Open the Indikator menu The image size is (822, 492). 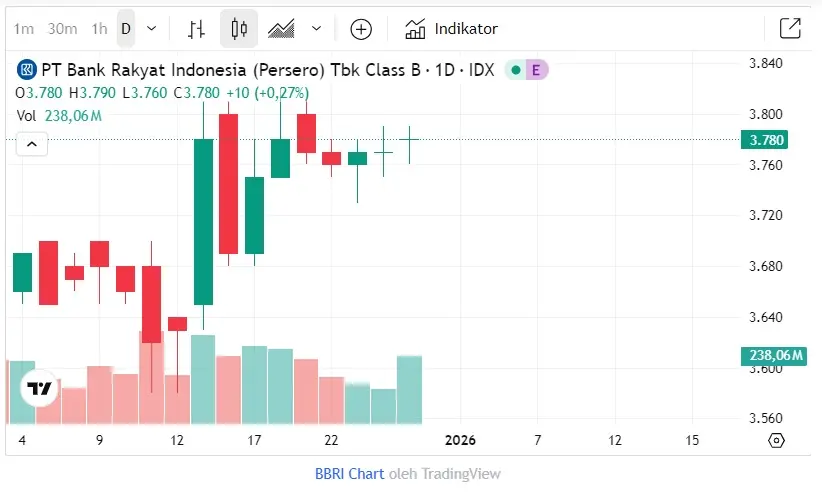[x=451, y=29]
